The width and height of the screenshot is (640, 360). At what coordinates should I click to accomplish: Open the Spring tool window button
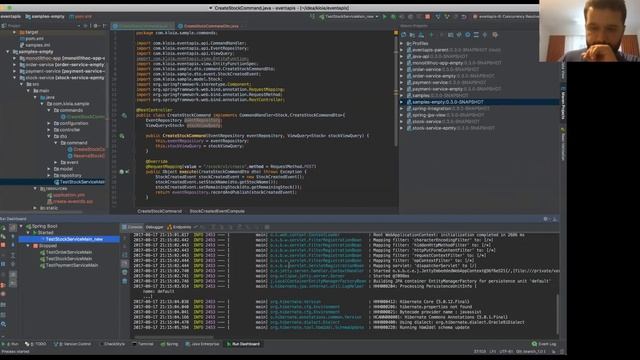pos(169,344)
